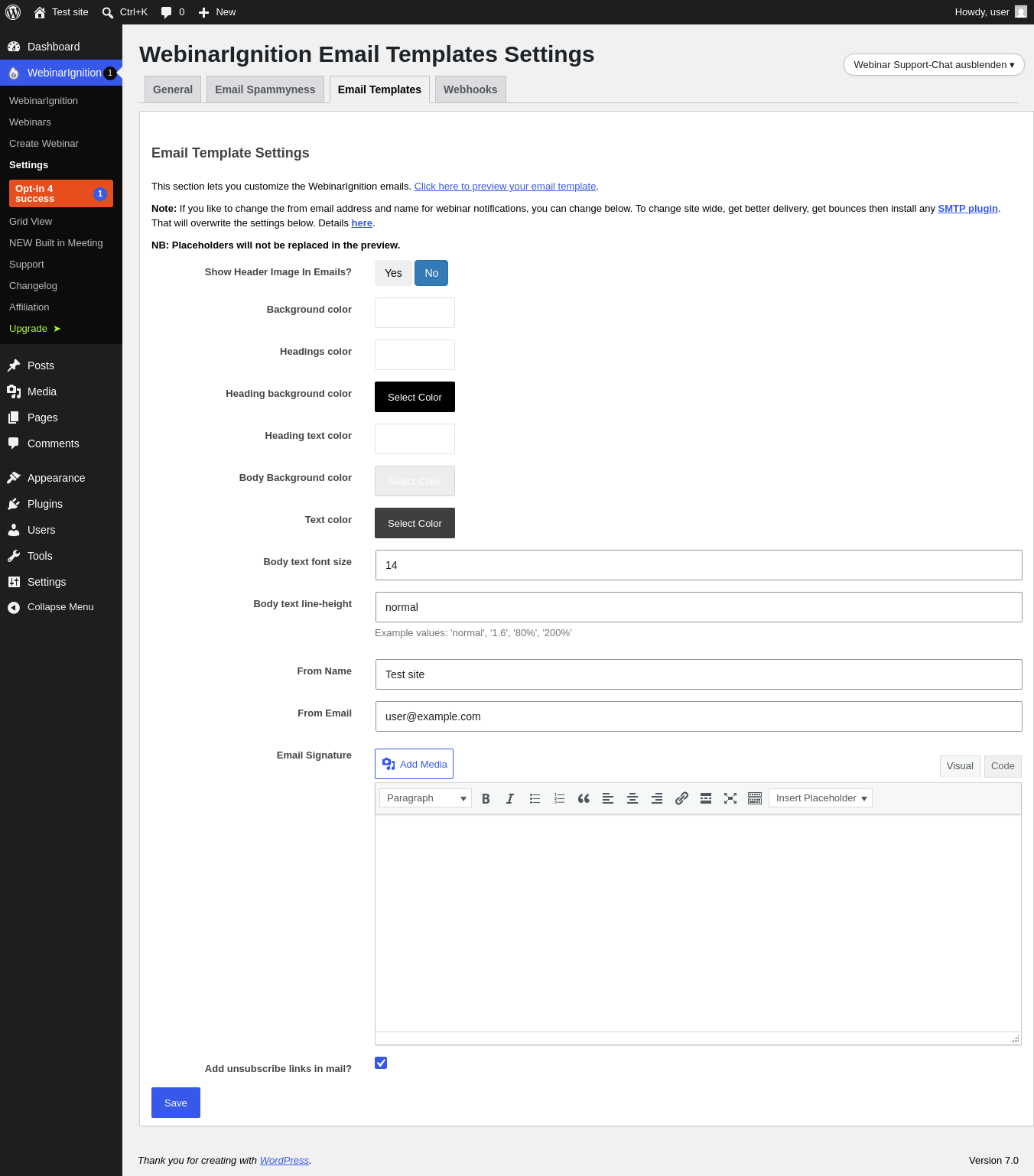Enter fullscreen editor mode

point(730,798)
